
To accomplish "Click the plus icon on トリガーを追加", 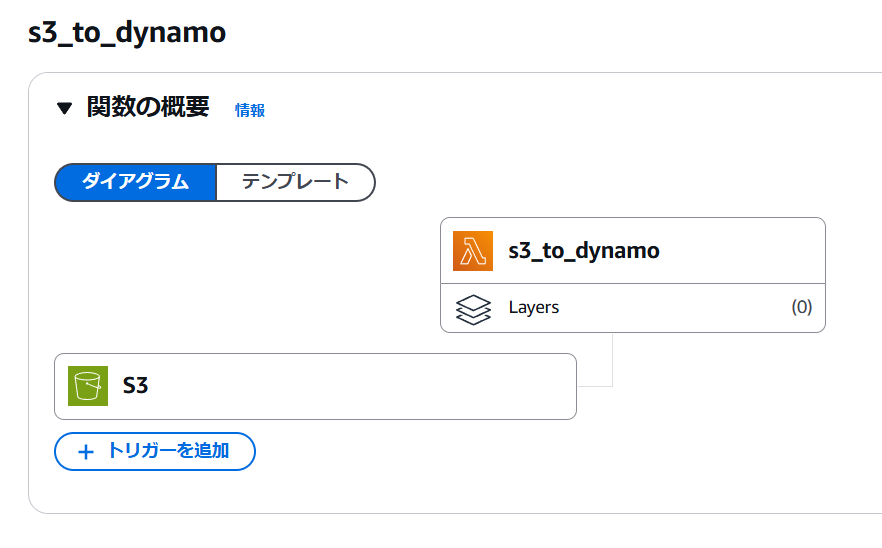I will [86, 451].
